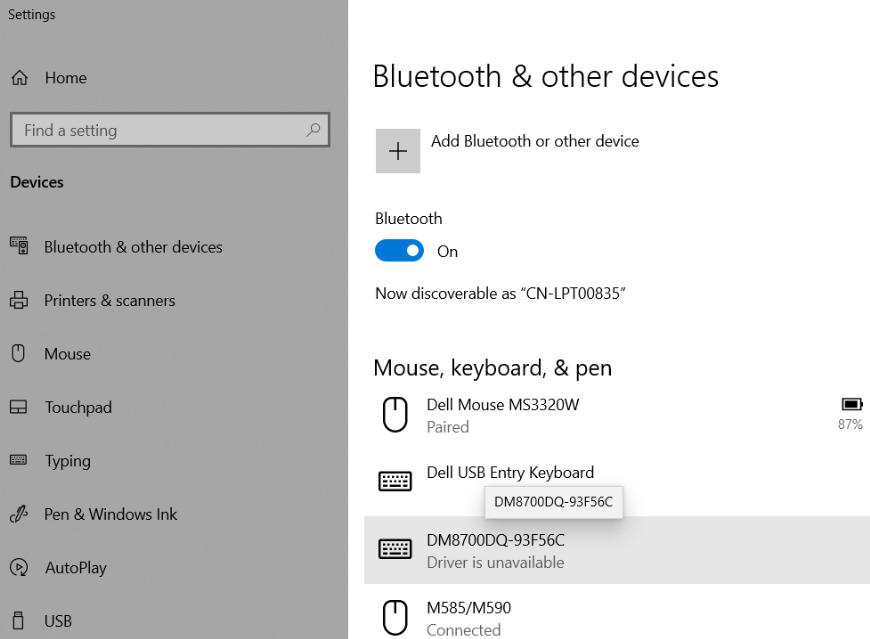This screenshot has width=870, height=639.
Task: Select USB settings in sidebar
Action: click(58, 621)
